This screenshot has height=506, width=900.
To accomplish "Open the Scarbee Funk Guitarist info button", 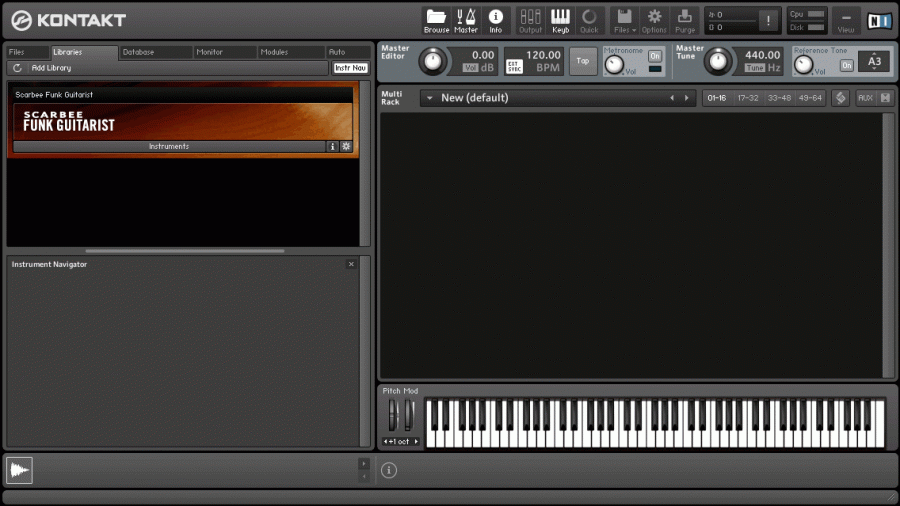I will click(x=332, y=146).
